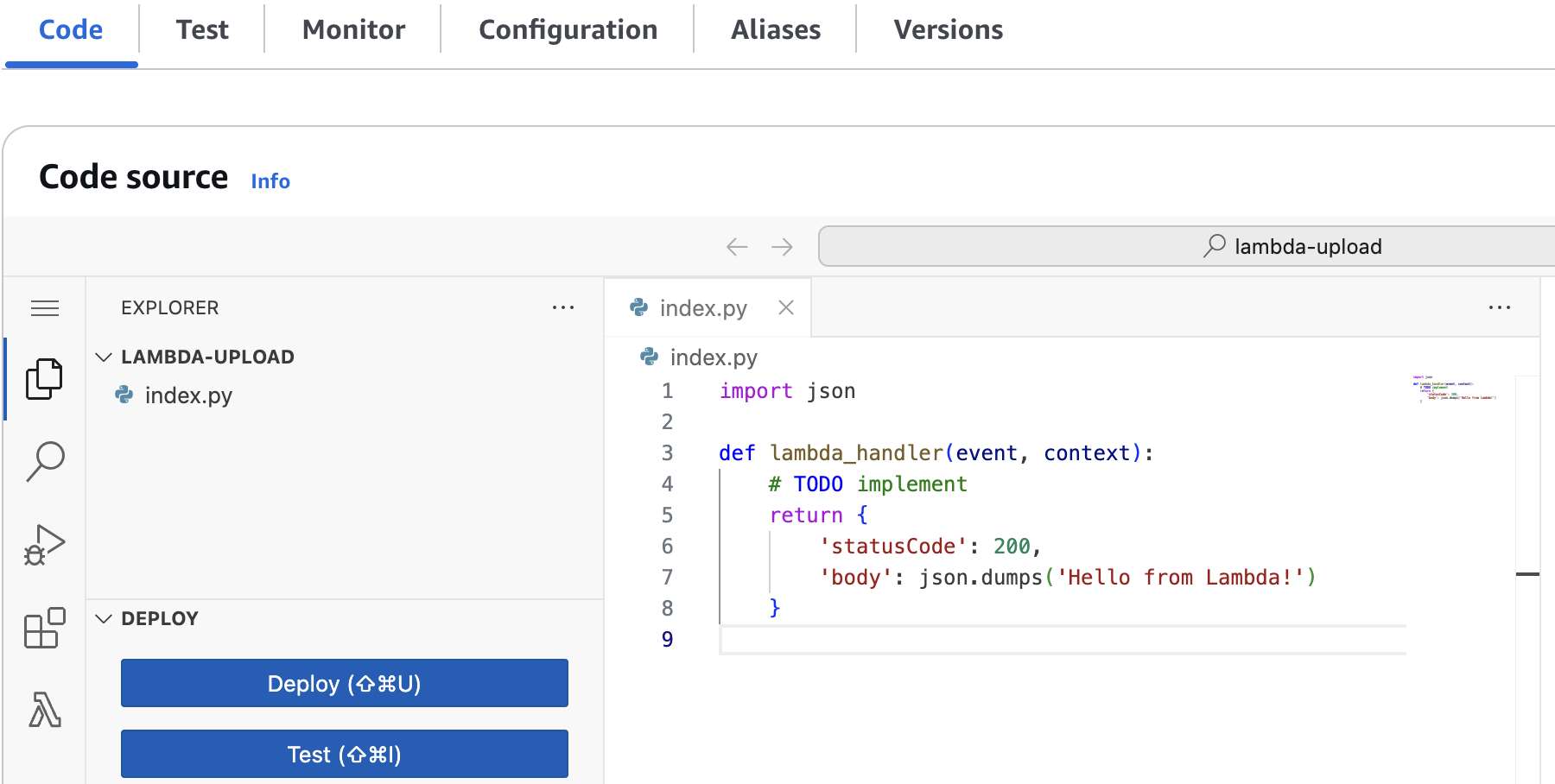The width and height of the screenshot is (1555, 784).
Task: Open the Configuration tab
Action: point(568,30)
